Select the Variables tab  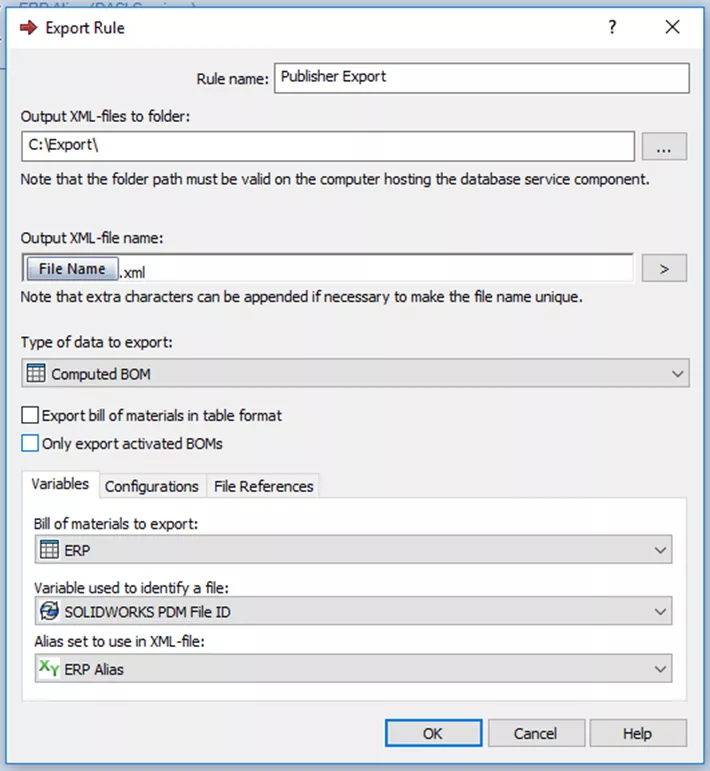[60, 484]
